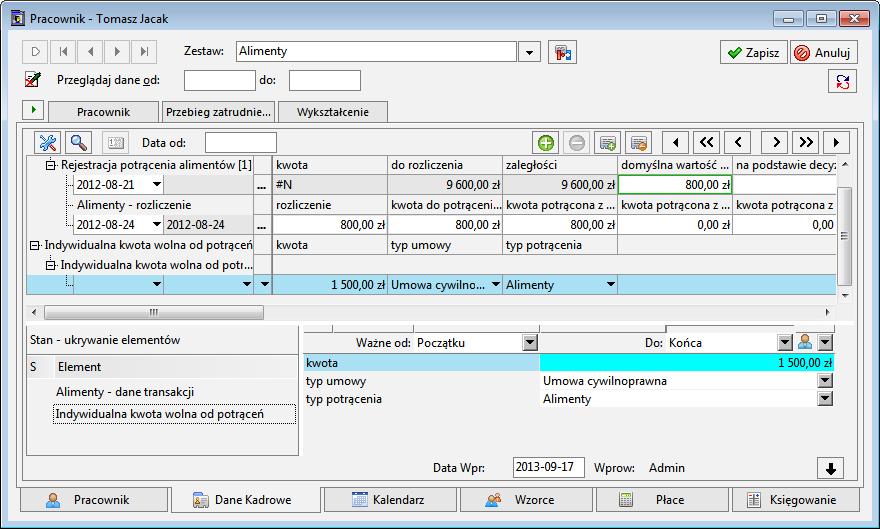Click the zaległości 9 600,00 zł cell
This screenshot has height=529, width=880.
(x=560, y=185)
